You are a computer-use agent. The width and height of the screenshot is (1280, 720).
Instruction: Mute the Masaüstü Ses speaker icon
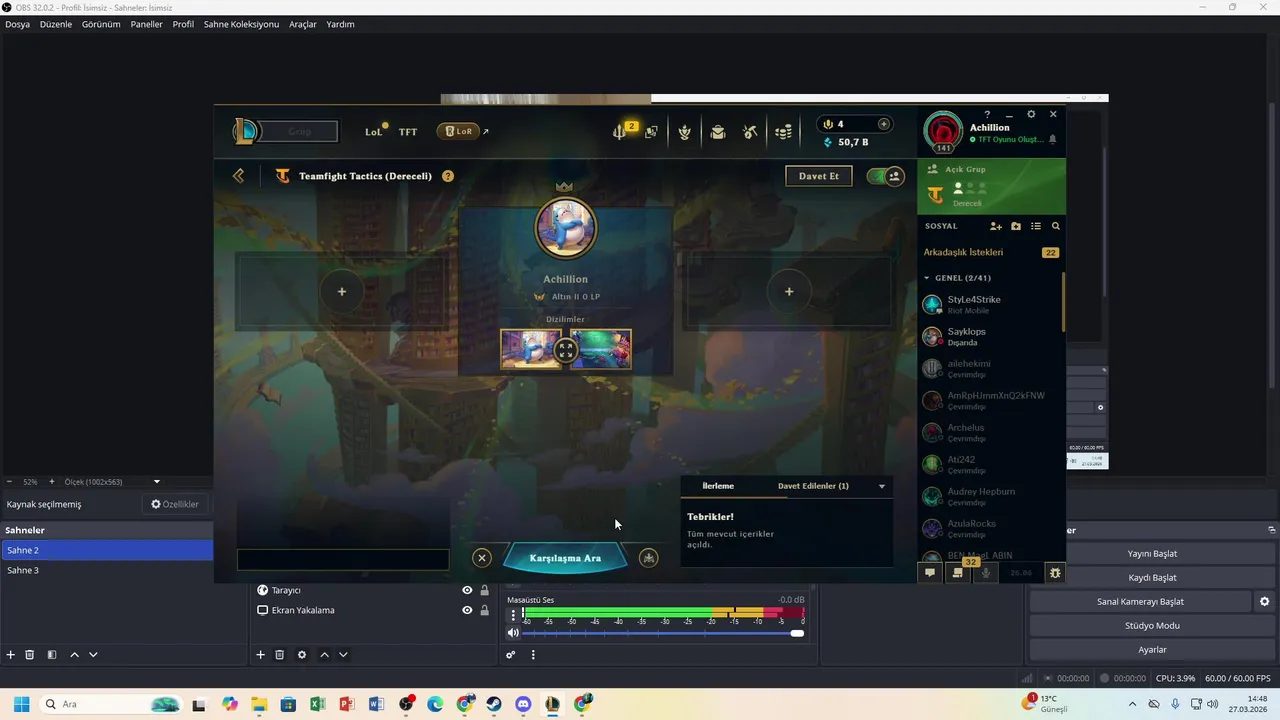513,633
